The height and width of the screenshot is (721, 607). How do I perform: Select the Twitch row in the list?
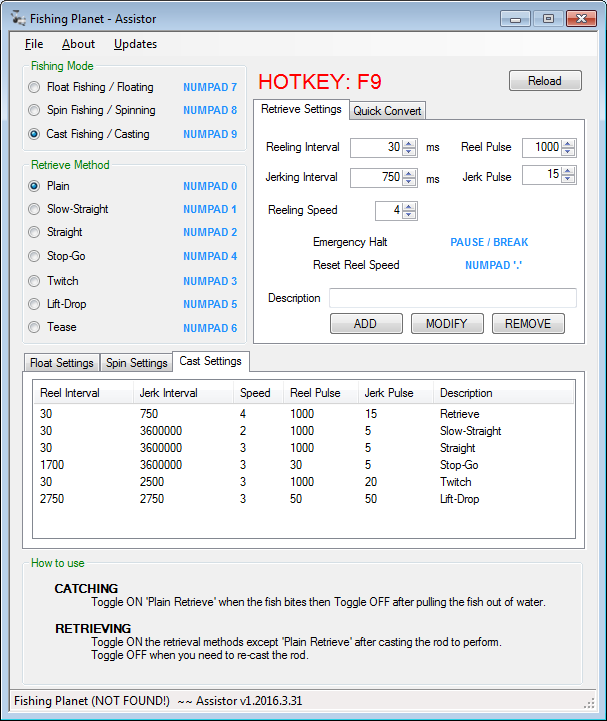(x=304, y=482)
